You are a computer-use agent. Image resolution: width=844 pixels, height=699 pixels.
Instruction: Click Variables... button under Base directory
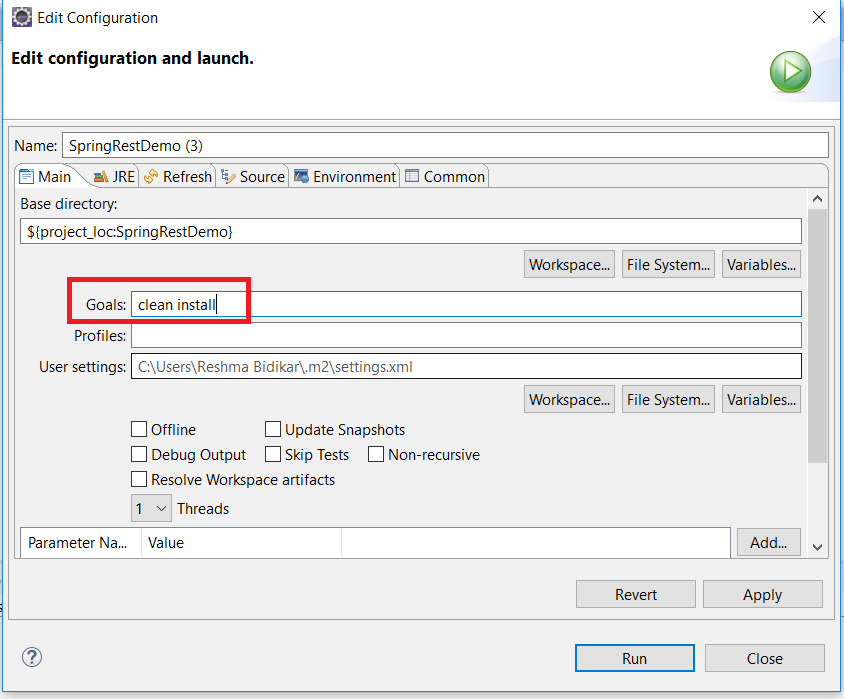click(761, 264)
